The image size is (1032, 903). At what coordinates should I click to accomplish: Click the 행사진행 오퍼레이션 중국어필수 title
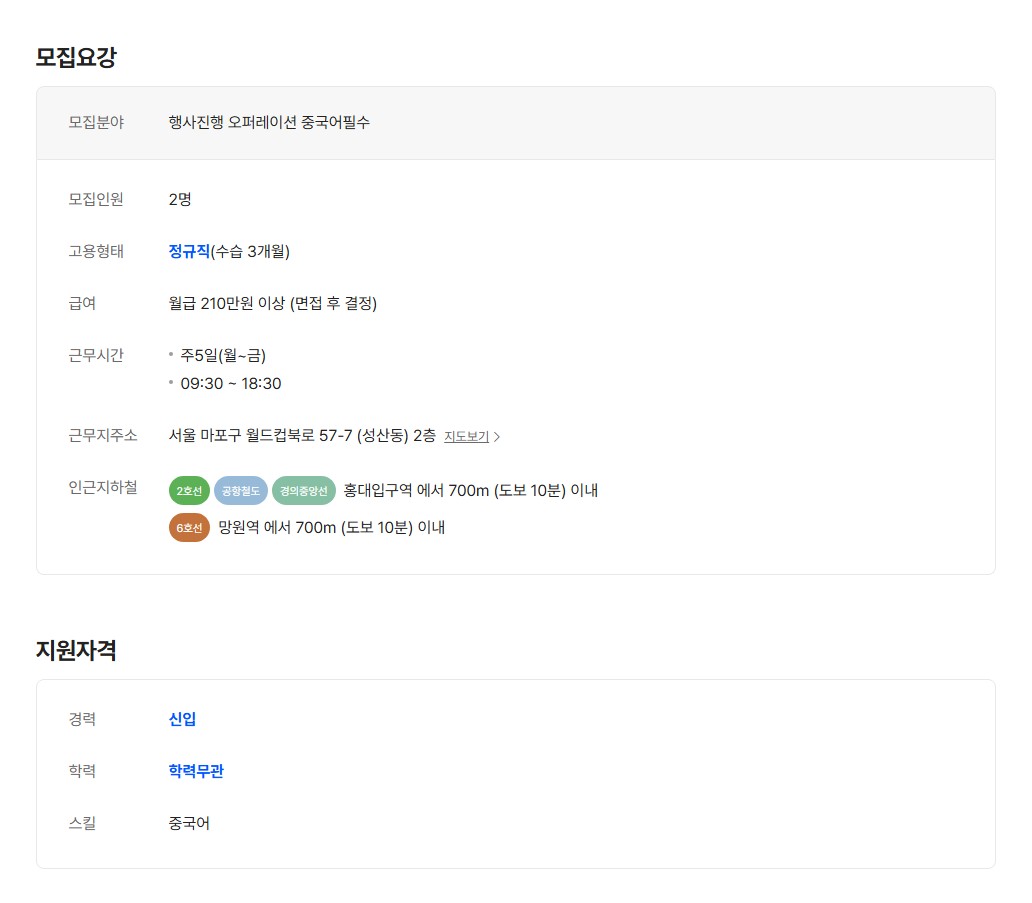coord(269,122)
